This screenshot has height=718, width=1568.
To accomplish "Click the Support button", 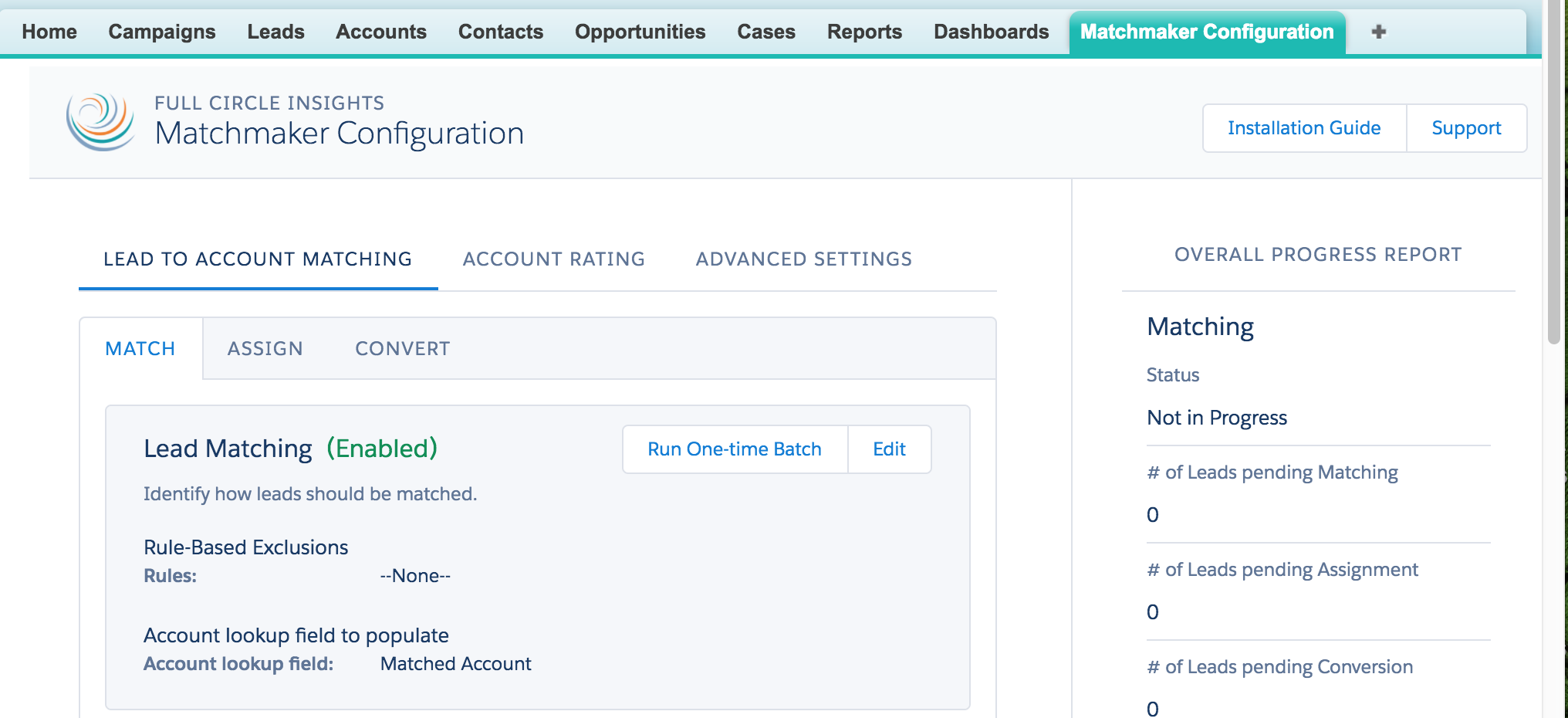I will pyautogui.click(x=1466, y=128).
